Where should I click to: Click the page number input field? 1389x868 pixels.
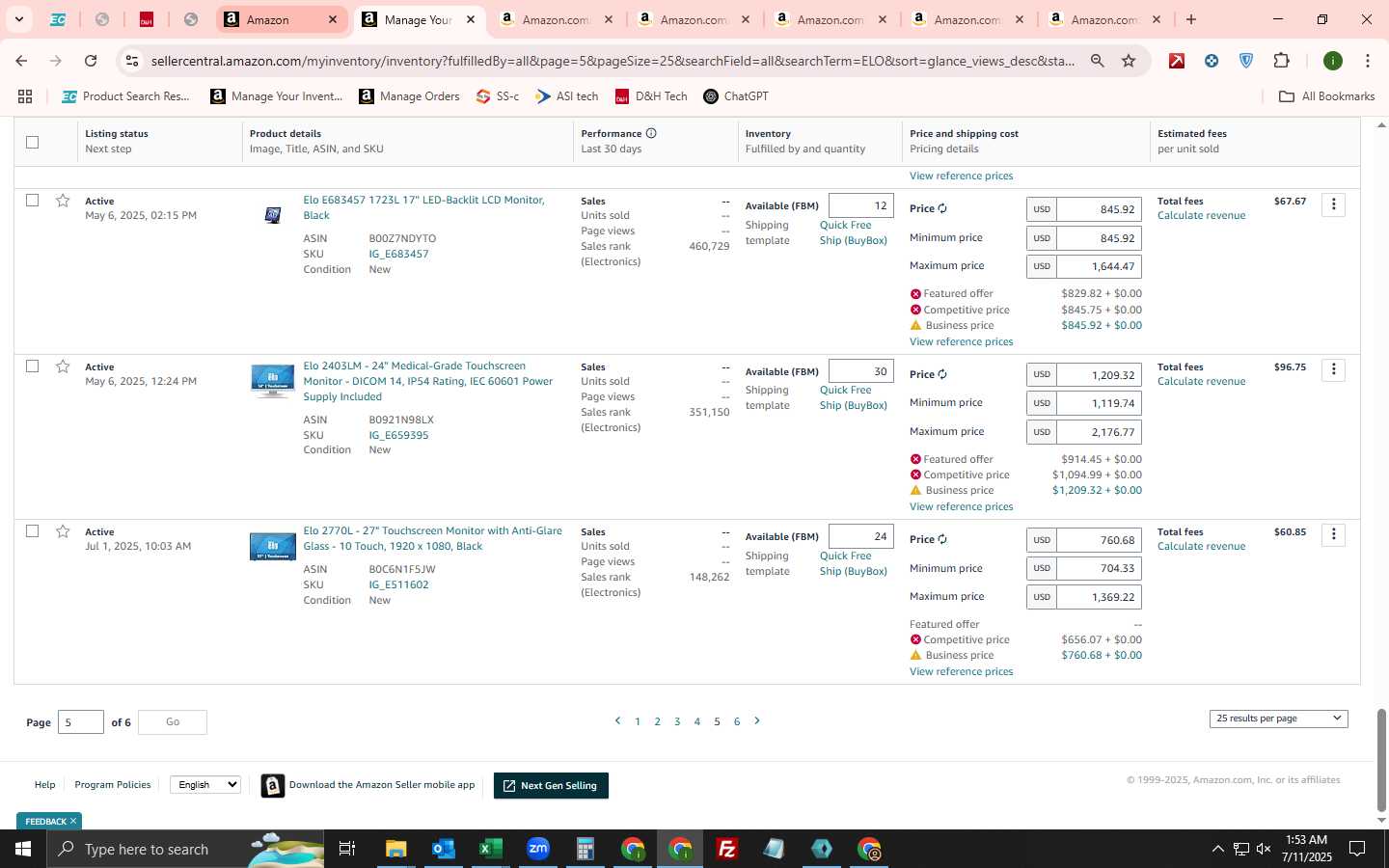[81, 721]
